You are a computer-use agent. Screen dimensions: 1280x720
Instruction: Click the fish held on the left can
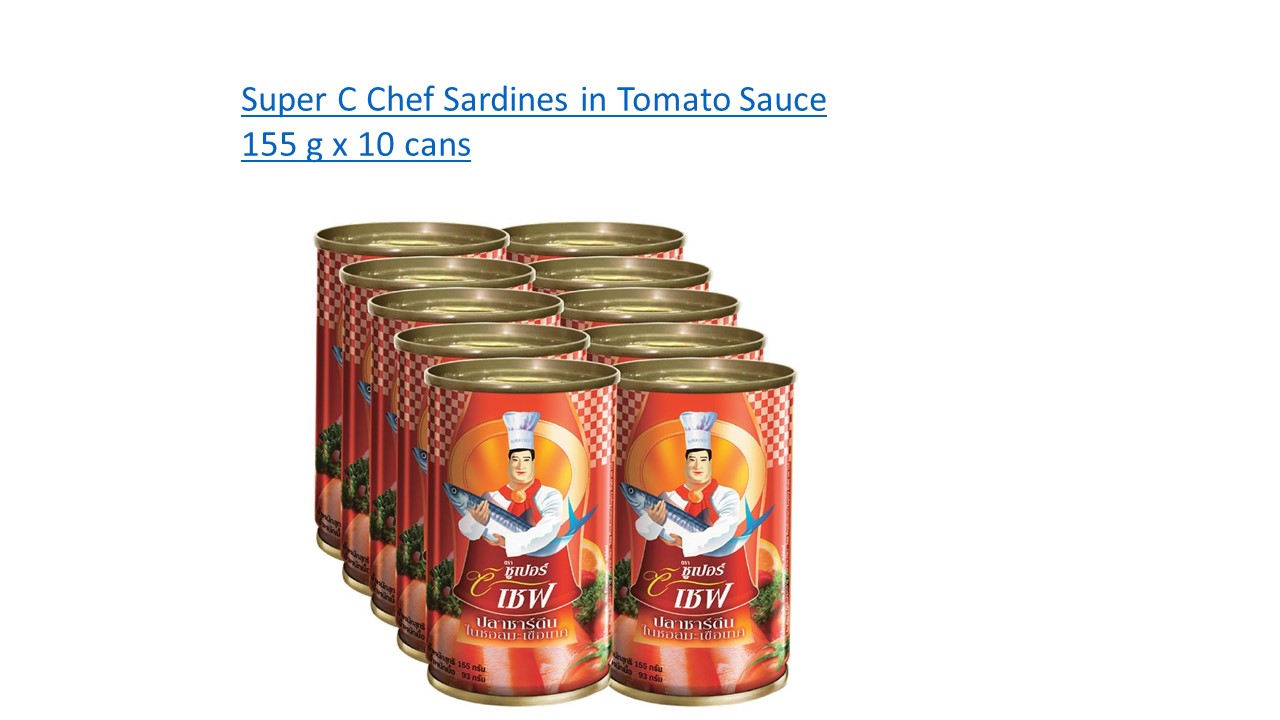click(x=495, y=510)
